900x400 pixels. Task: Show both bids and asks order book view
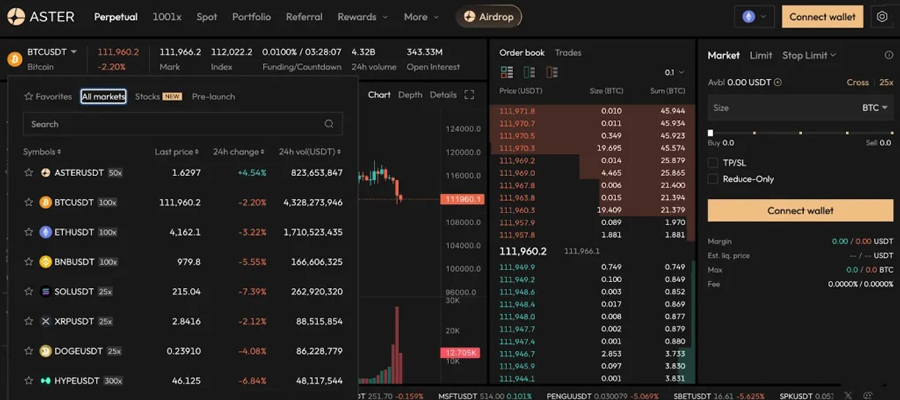coord(507,72)
